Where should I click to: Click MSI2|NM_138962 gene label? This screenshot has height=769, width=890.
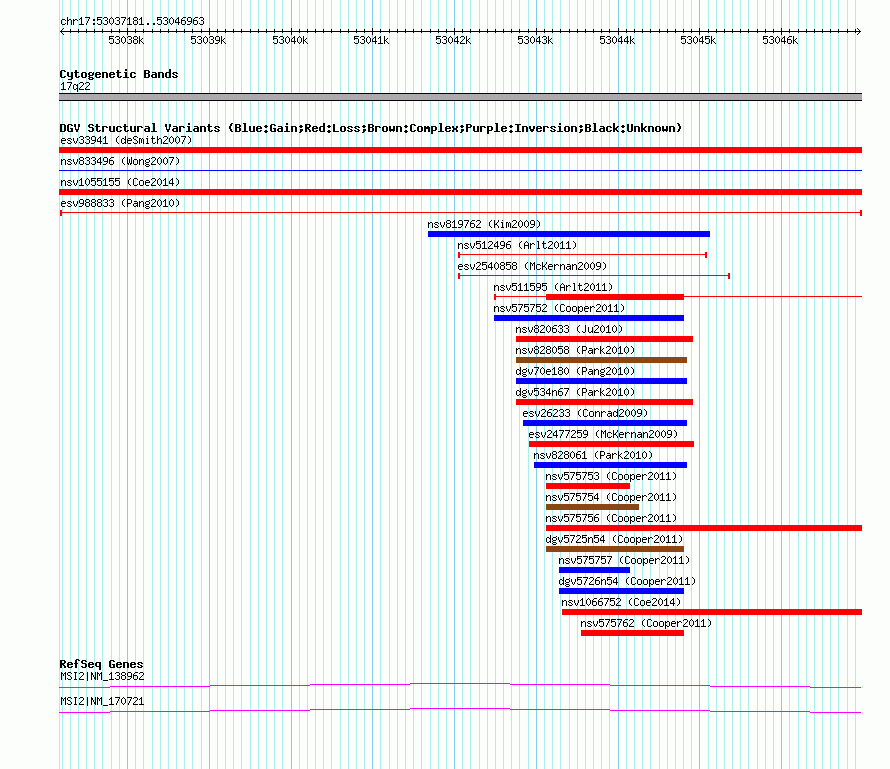point(102,676)
